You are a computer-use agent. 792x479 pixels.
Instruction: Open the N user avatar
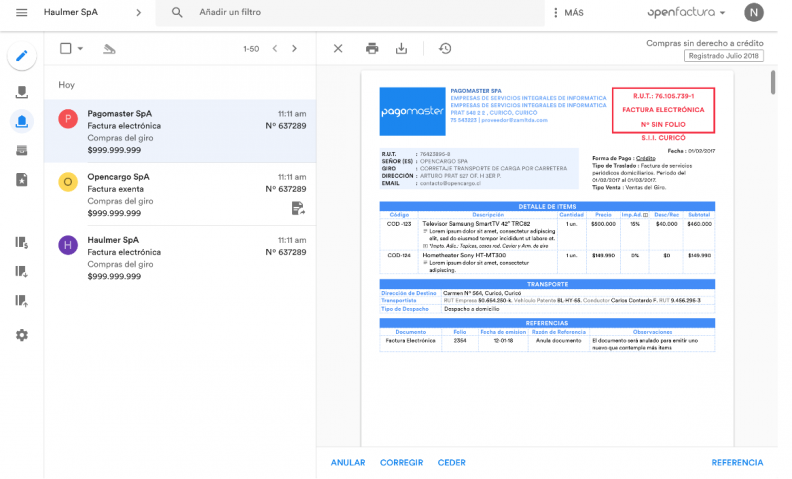754,13
